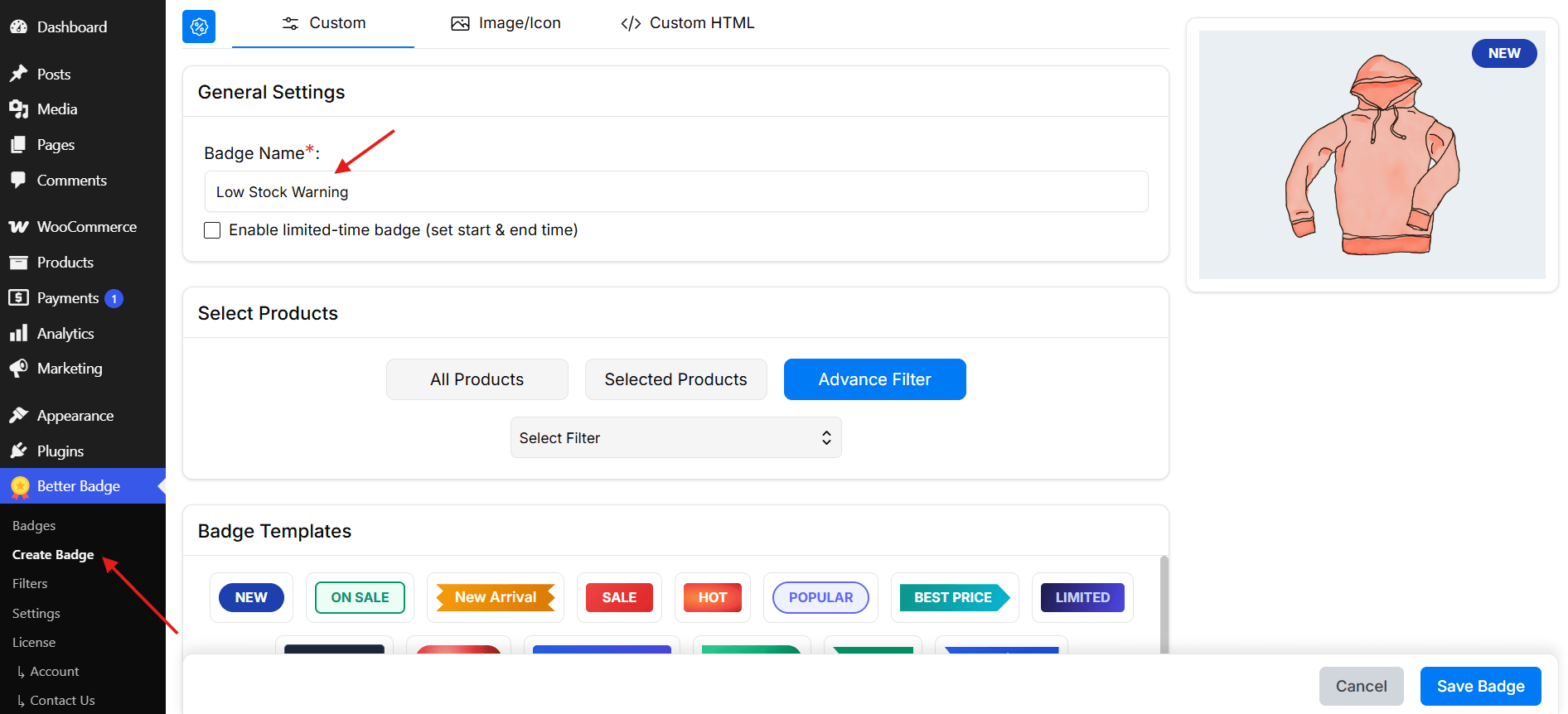
Task: Switch to the Custom tab
Action: (323, 23)
